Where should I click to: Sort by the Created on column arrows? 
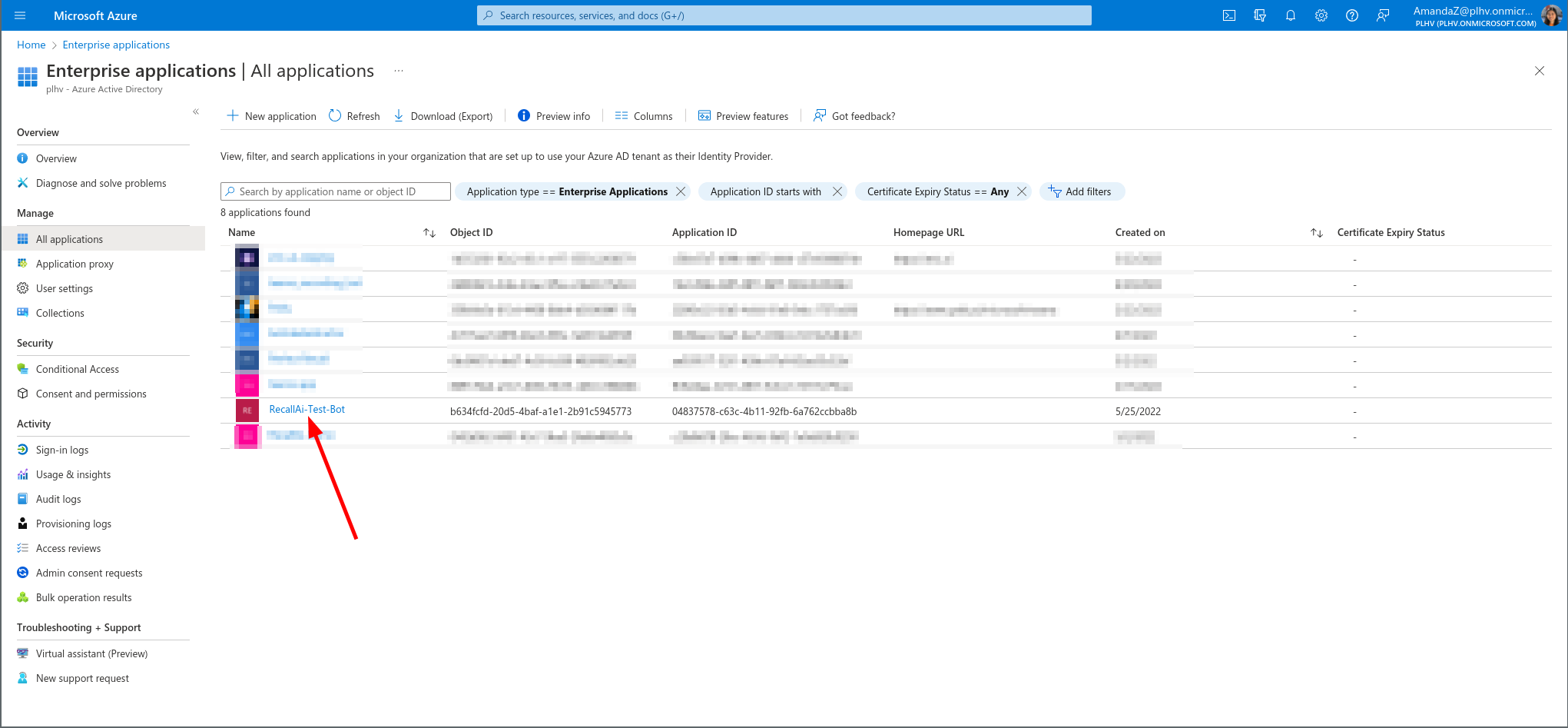click(1317, 233)
